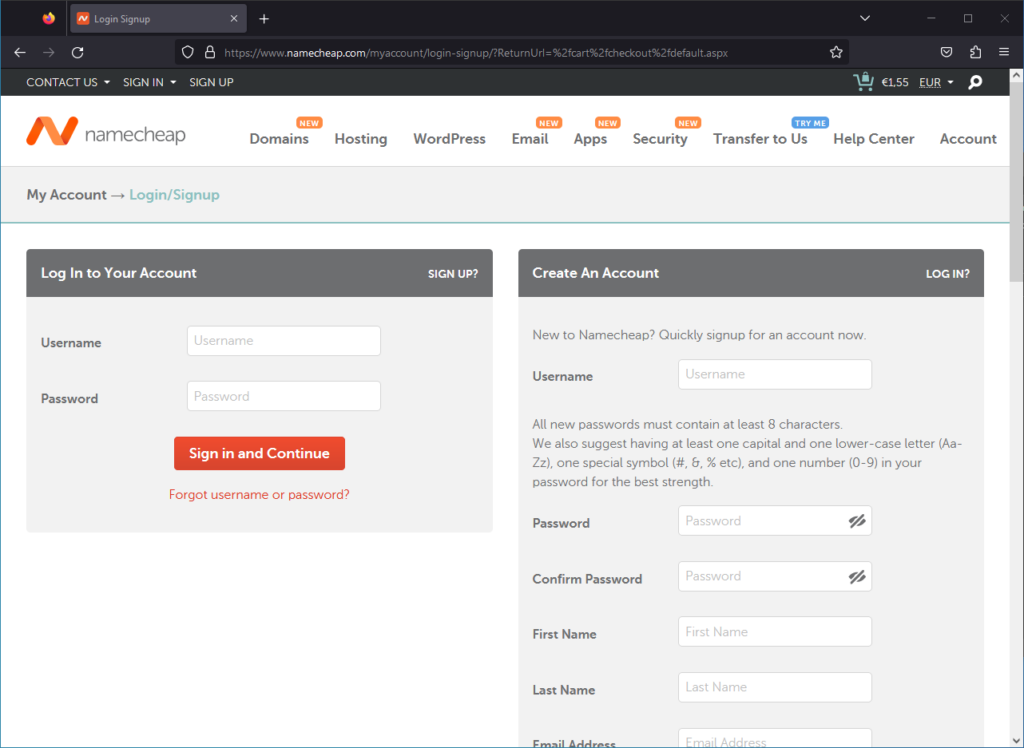Click the €1,55 cart total
1024x748 pixels.
tap(895, 82)
